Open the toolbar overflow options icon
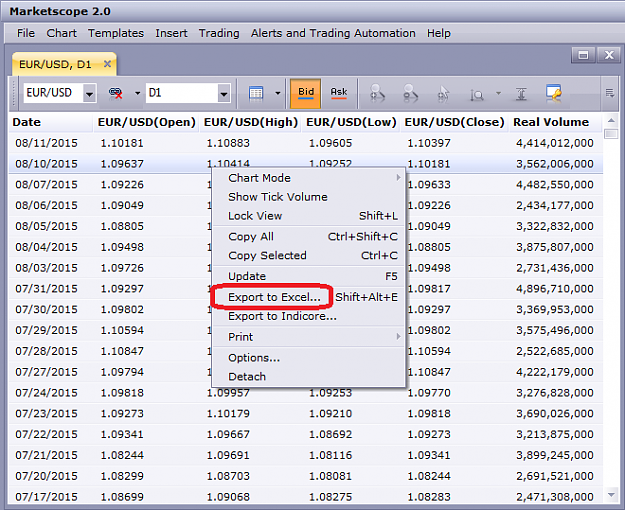 [x=609, y=93]
